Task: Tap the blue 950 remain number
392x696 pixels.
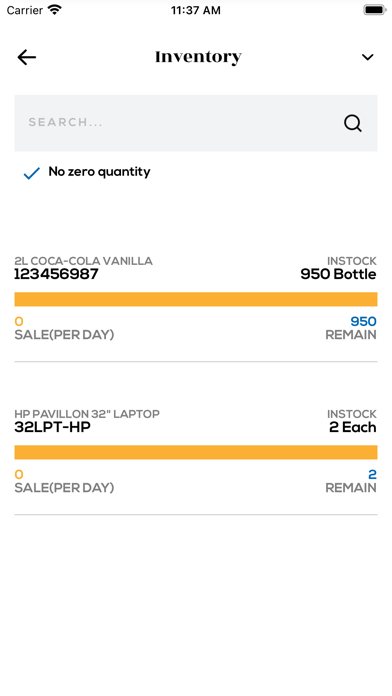Action: (363, 321)
